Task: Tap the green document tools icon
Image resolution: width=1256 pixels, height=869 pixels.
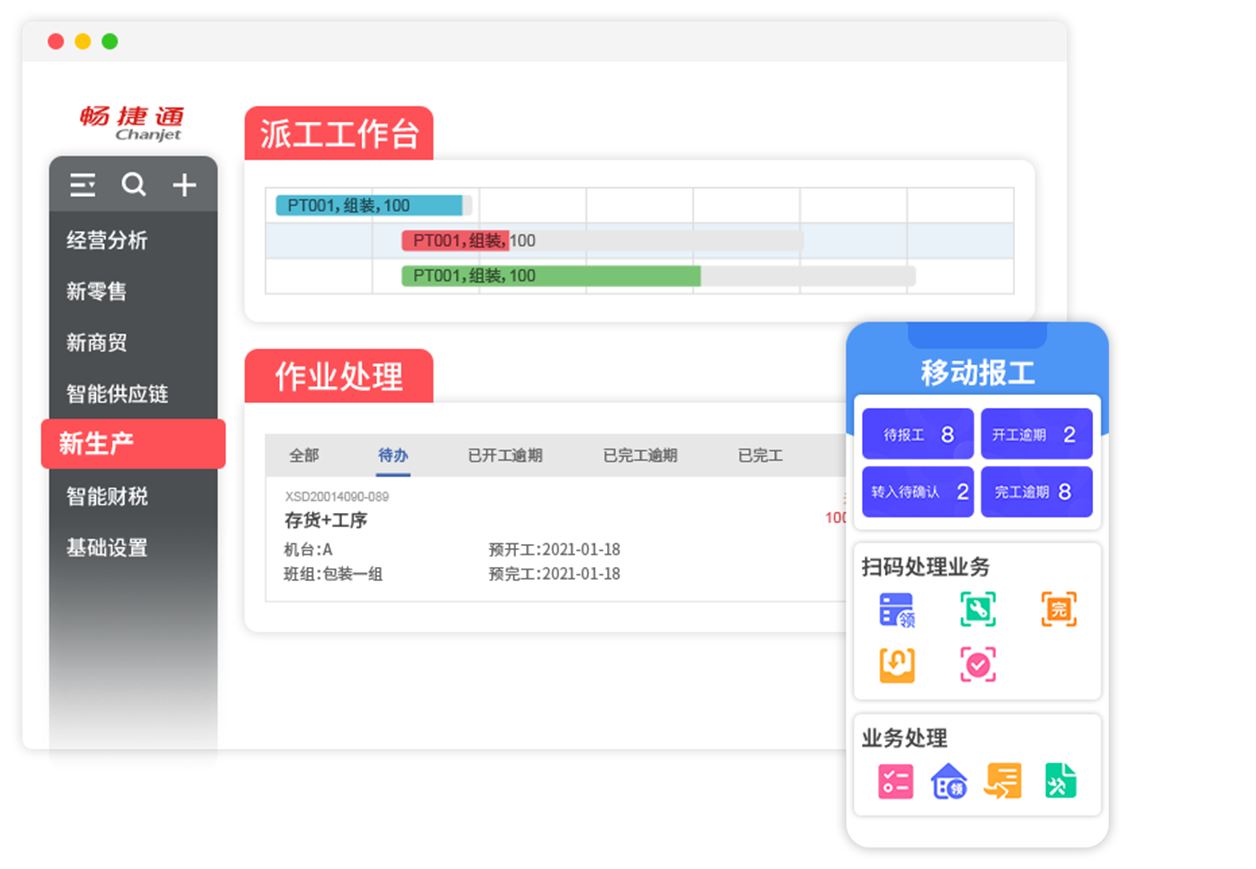Action: click(1060, 781)
